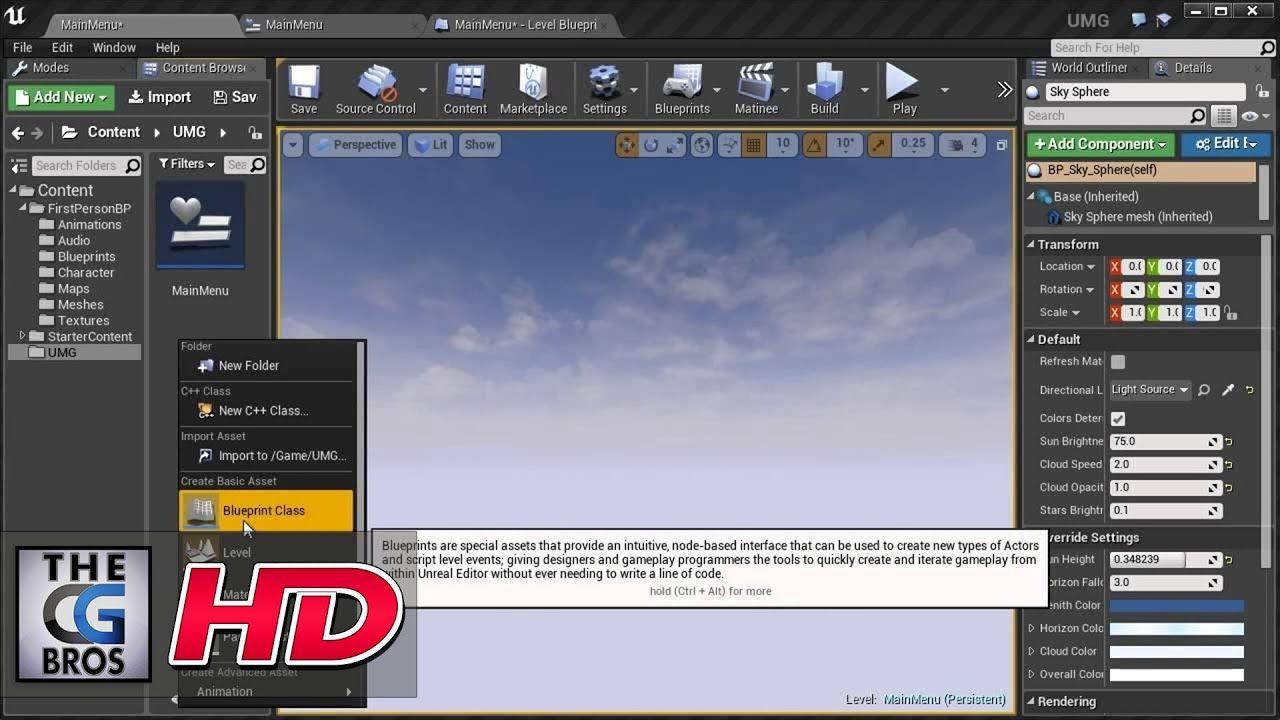The width and height of the screenshot is (1280, 720).
Task: Collapse the Transform section
Action: pyautogui.click(x=1031, y=244)
